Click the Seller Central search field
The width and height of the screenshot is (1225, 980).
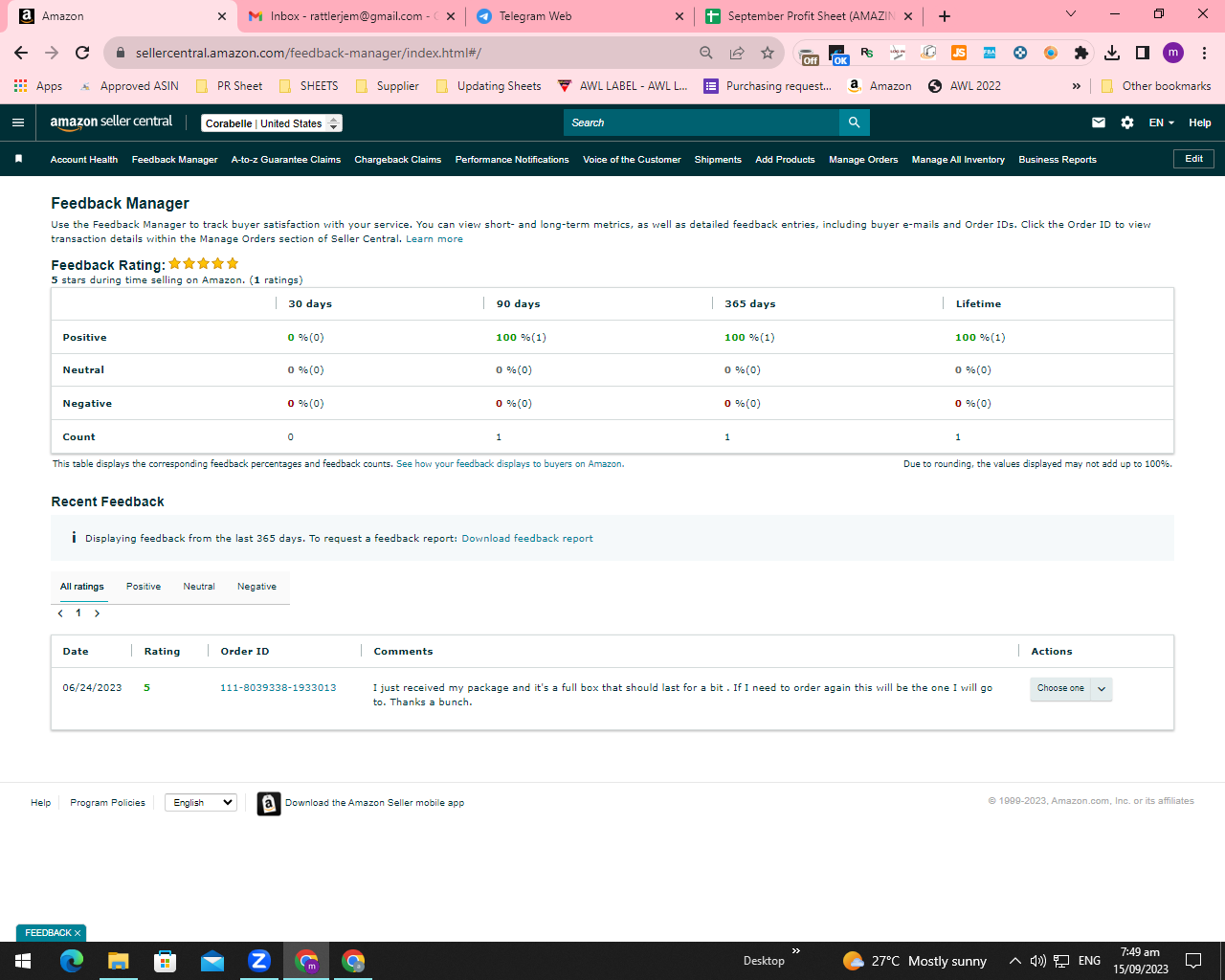tap(702, 122)
